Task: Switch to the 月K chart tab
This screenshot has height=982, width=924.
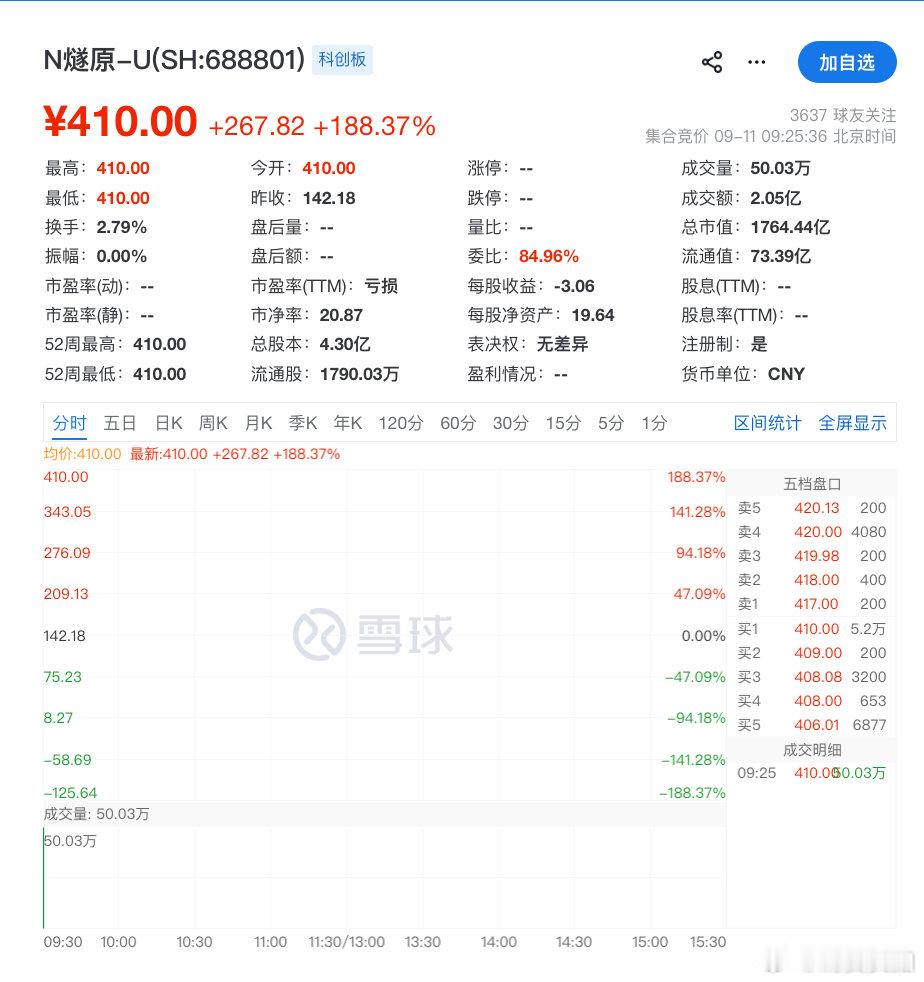Action: coord(258,423)
